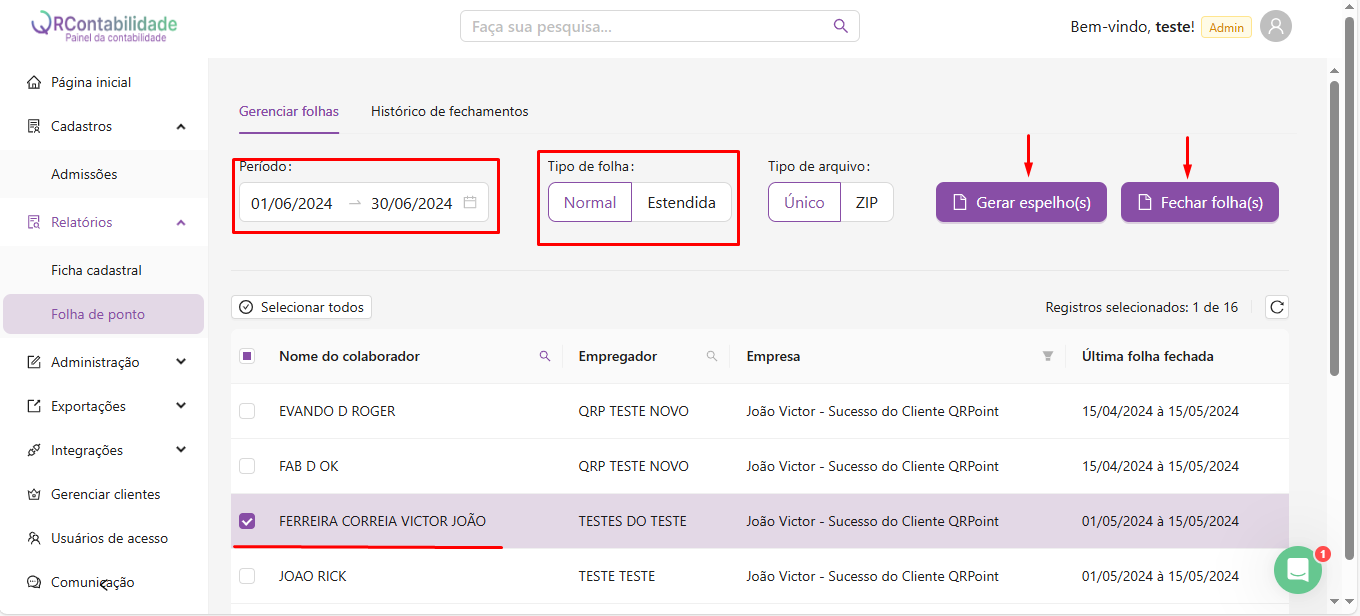Open Ficha cadastral in sidebar

[x=97, y=270]
